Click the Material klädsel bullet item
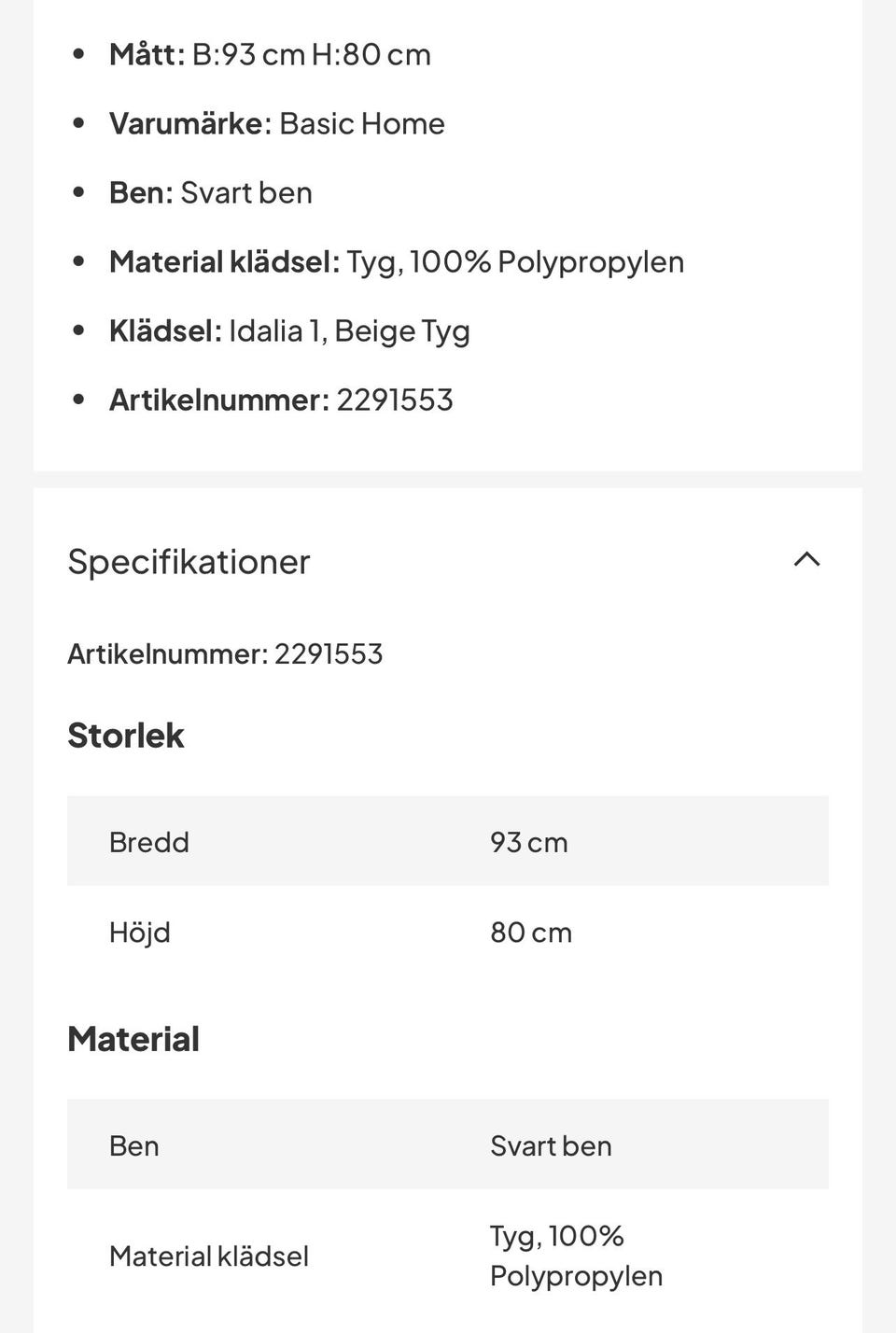The height and width of the screenshot is (1333, 896). (x=399, y=260)
